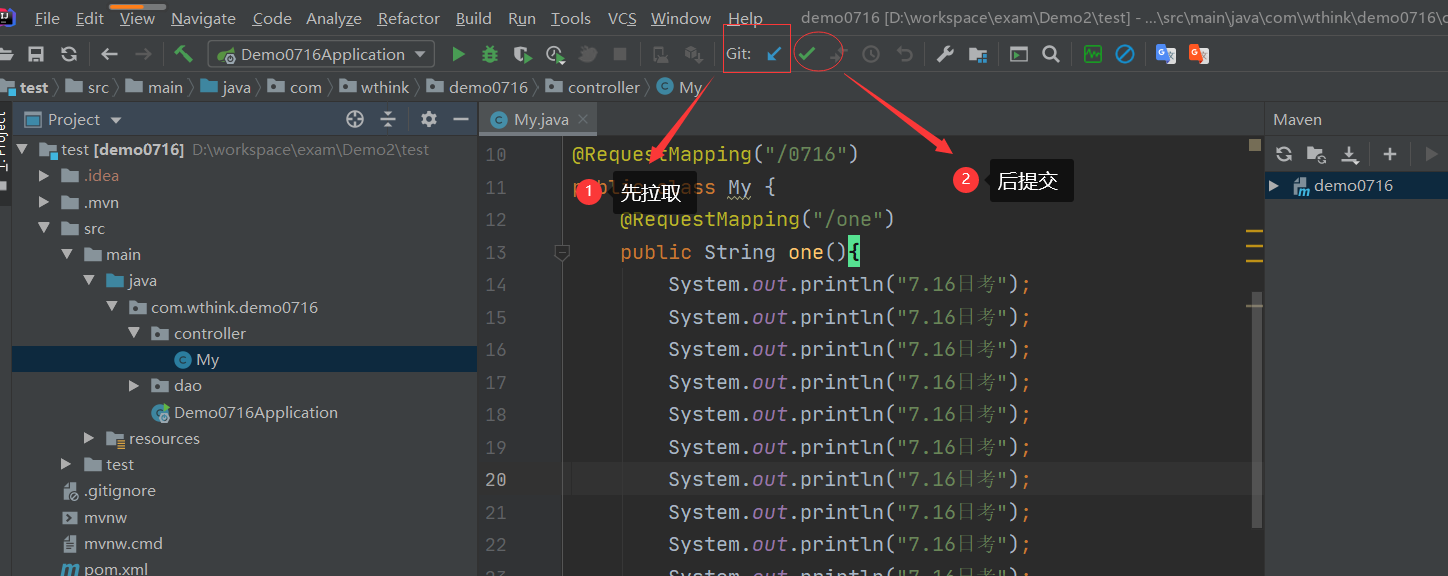Navigate back with the left arrow icon
Screen dimensions: 1448x576
pyautogui.click(x=110, y=54)
